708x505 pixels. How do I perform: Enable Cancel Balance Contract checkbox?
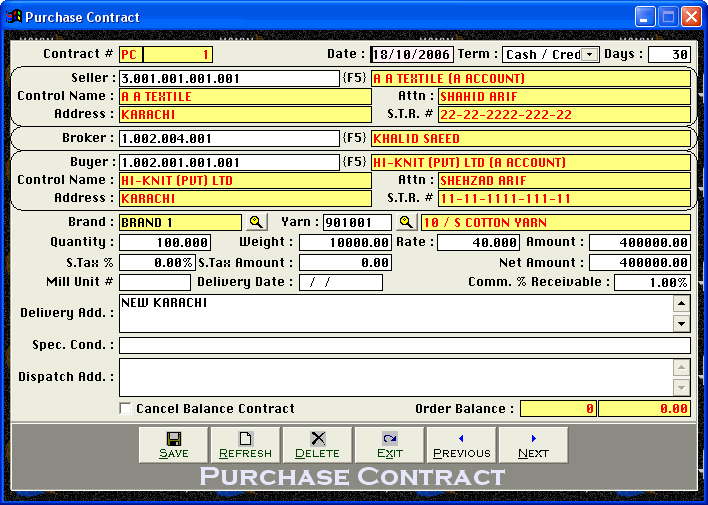125,408
